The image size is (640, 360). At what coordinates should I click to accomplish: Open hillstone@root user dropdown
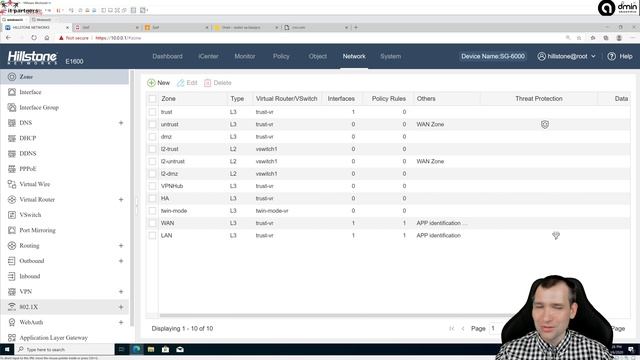coord(567,56)
